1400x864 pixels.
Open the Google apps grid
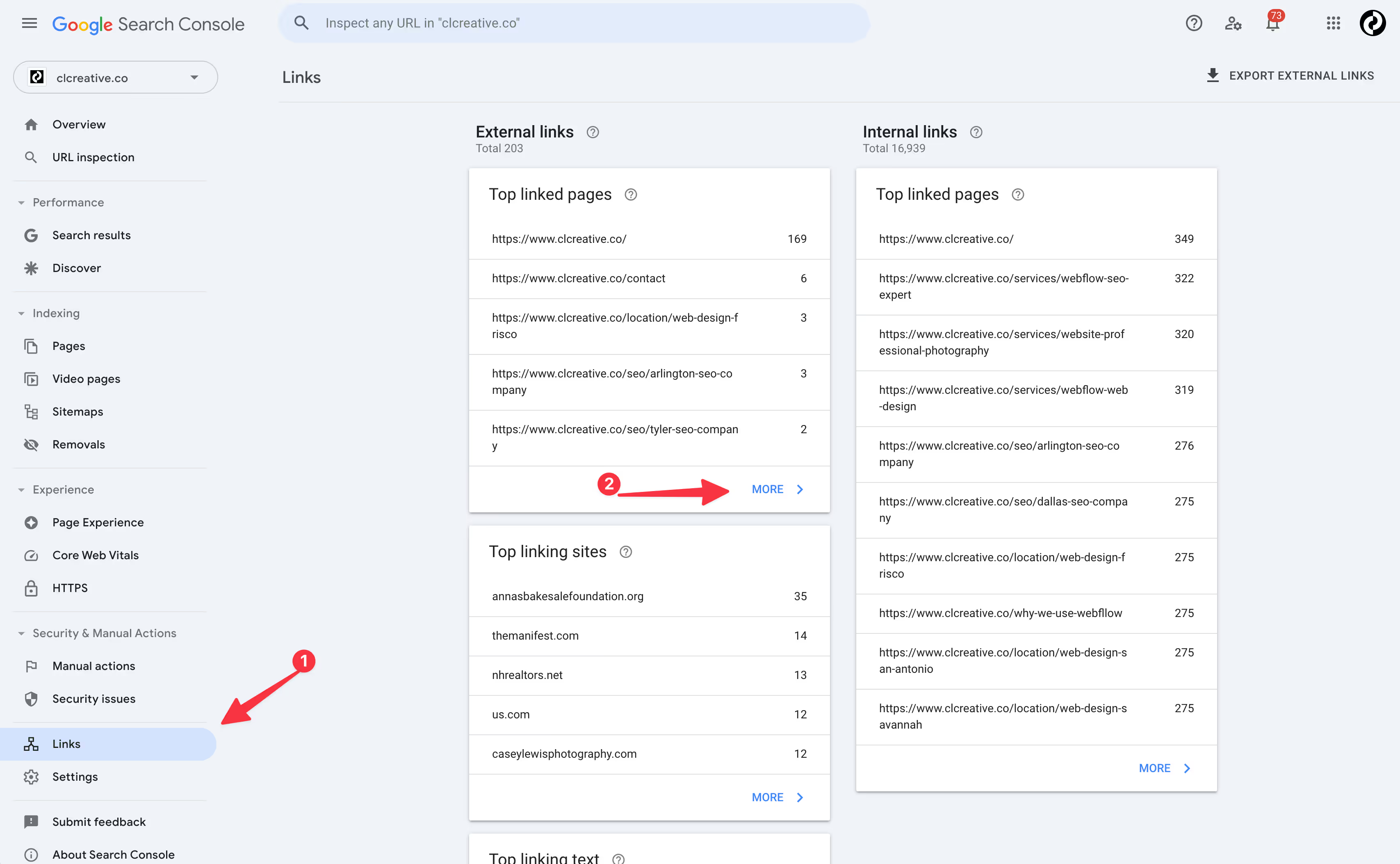pyautogui.click(x=1333, y=23)
